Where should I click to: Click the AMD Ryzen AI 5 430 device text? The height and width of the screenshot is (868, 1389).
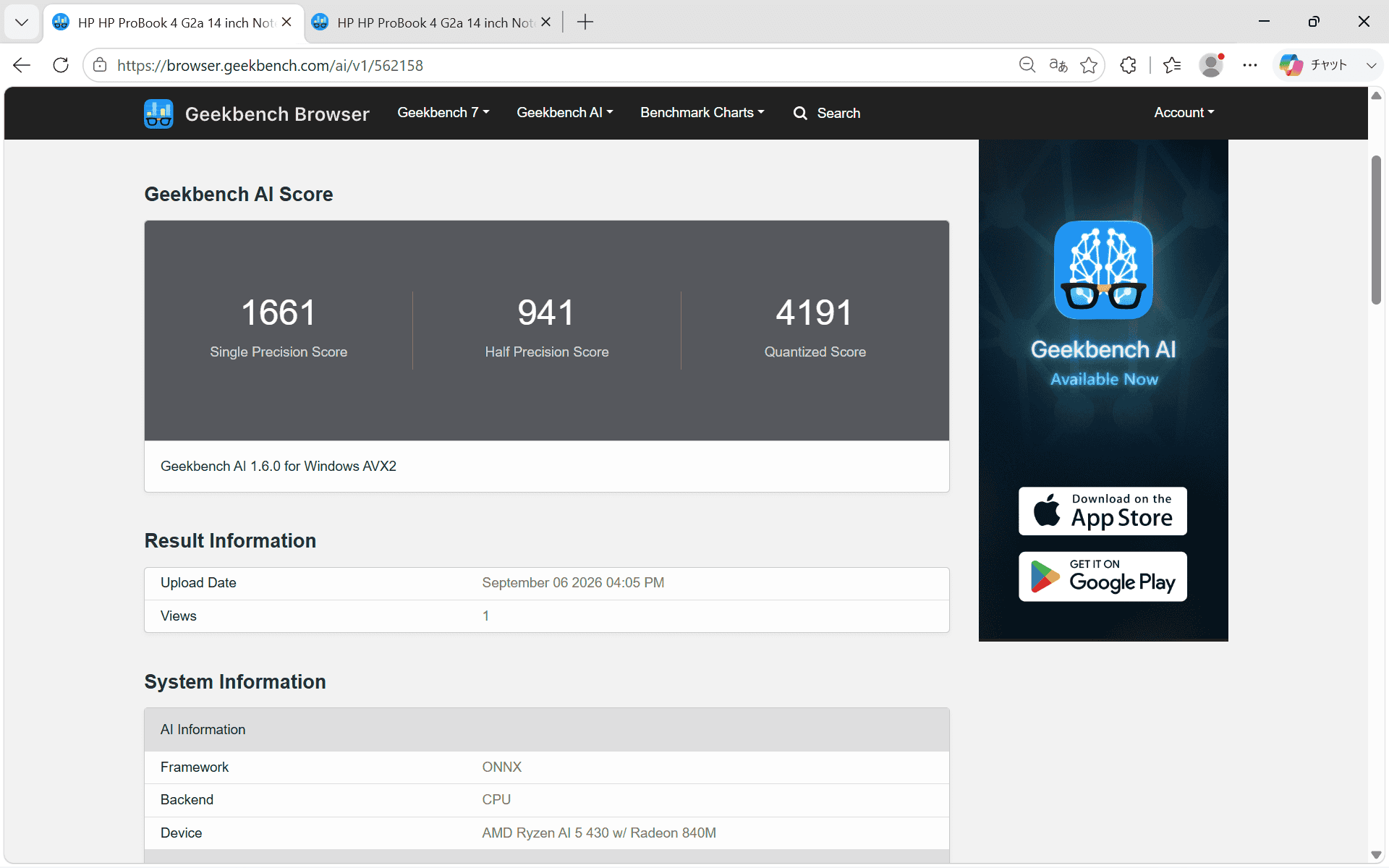599,833
